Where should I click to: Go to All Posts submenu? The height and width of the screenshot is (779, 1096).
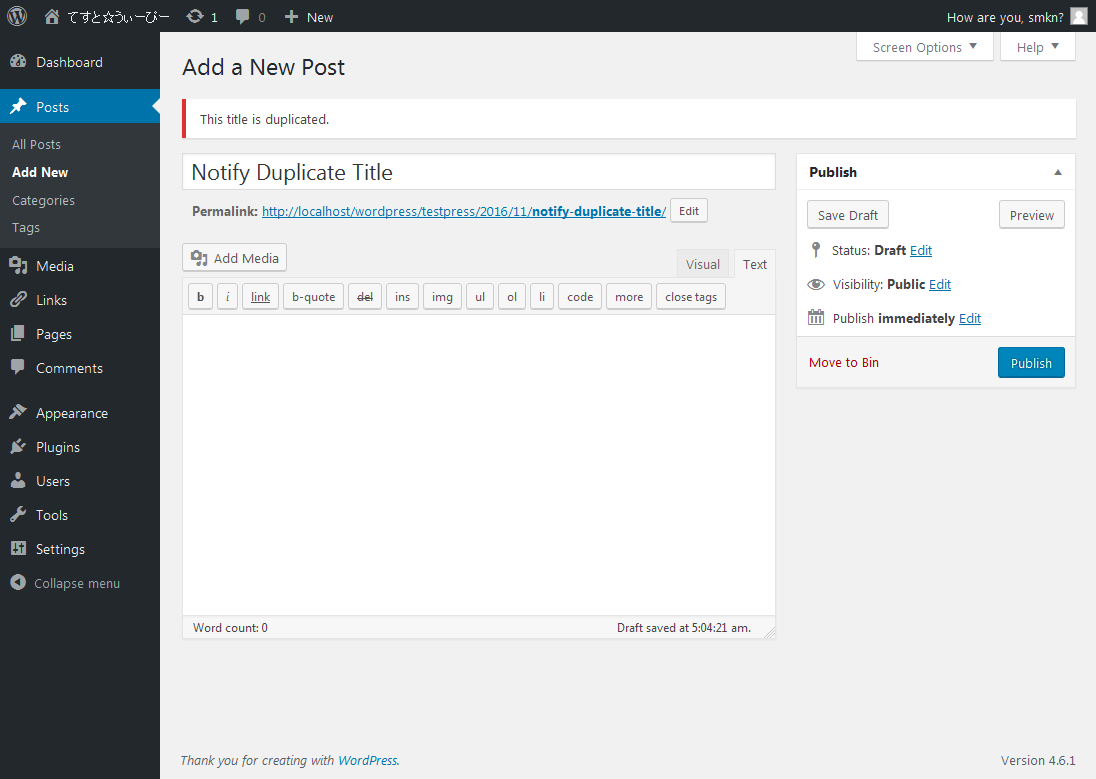[x=36, y=144]
